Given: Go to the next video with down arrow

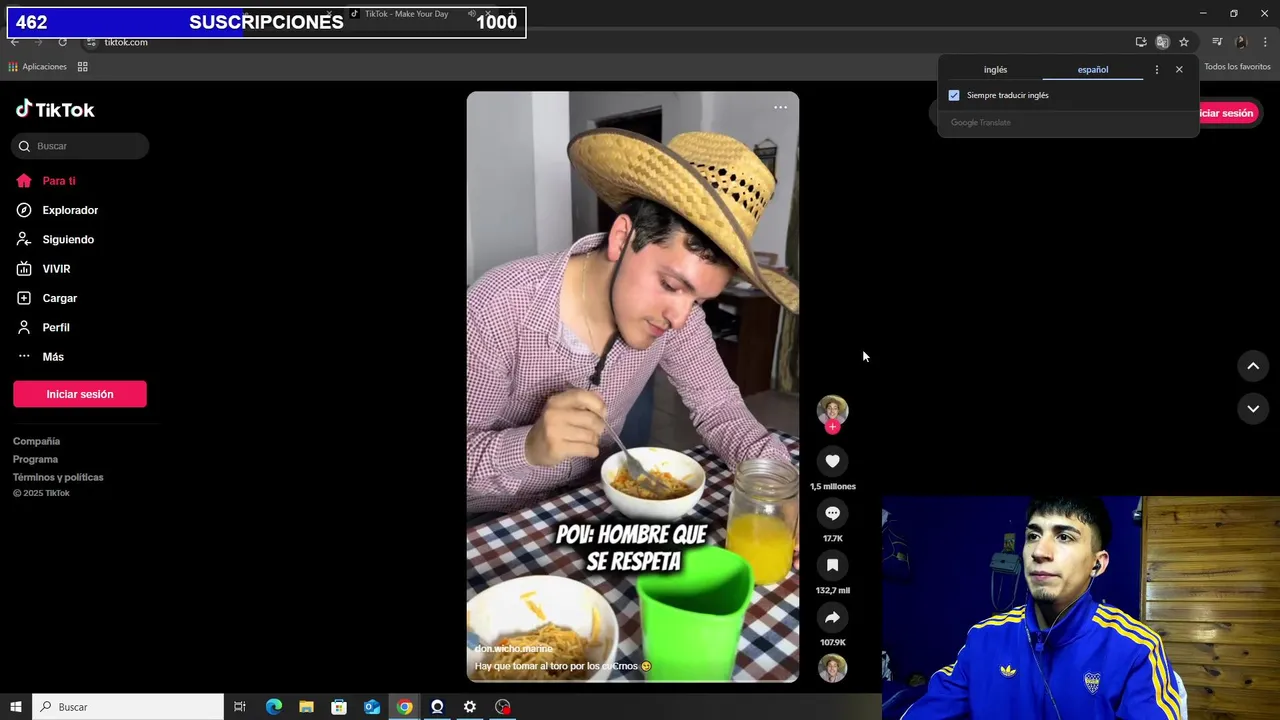Looking at the screenshot, I should click(x=1253, y=408).
